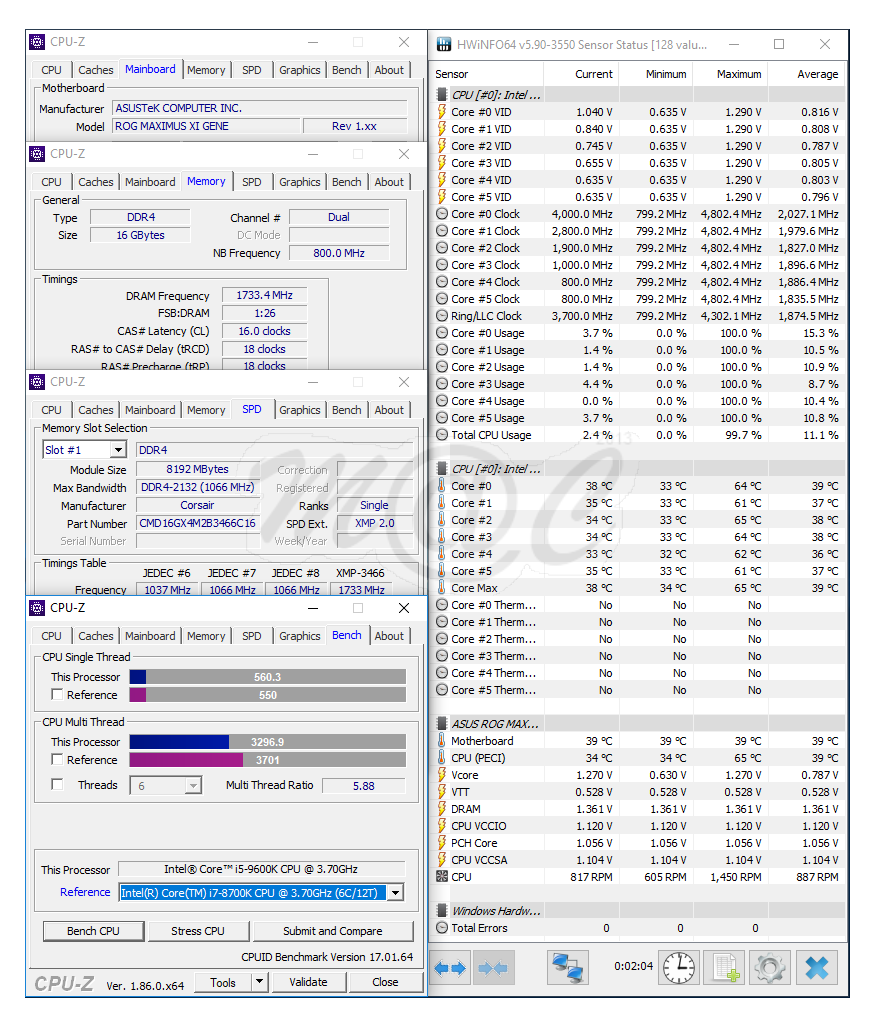875x1027 pixels.
Task: Click Motherboard temperature thermometer icon
Action: pos(442,740)
